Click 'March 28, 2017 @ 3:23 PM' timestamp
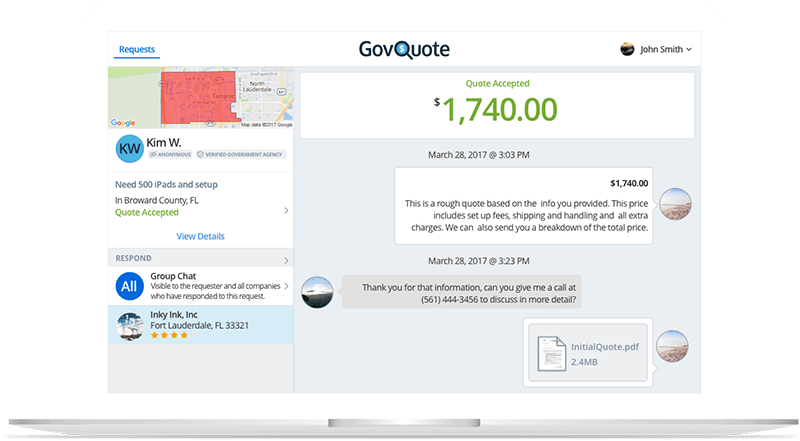The image size is (800, 441). pyautogui.click(x=479, y=261)
